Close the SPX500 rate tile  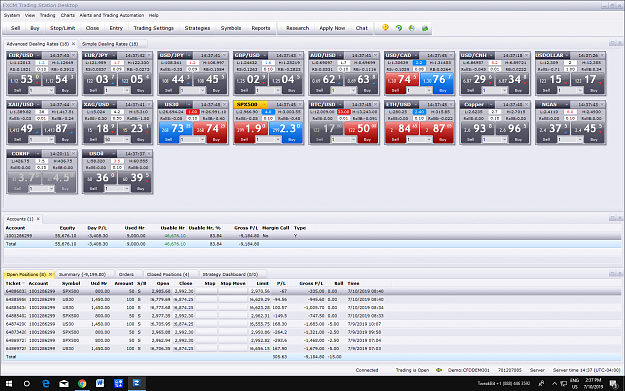coord(300,104)
